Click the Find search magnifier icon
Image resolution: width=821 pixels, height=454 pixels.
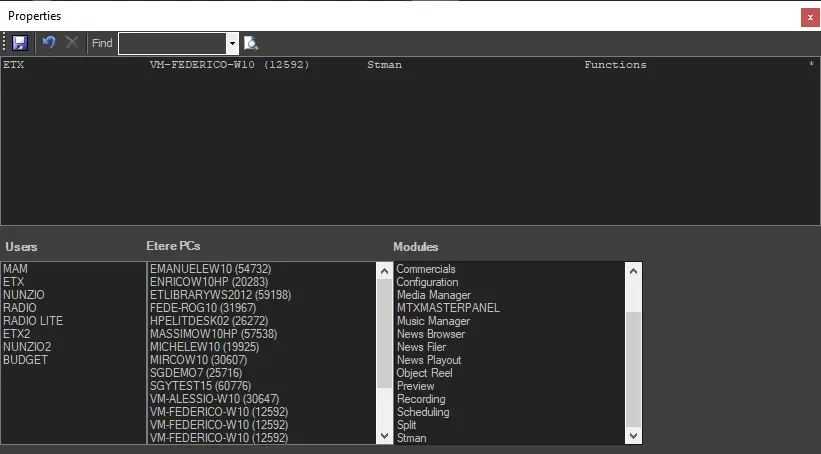[x=250, y=43]
